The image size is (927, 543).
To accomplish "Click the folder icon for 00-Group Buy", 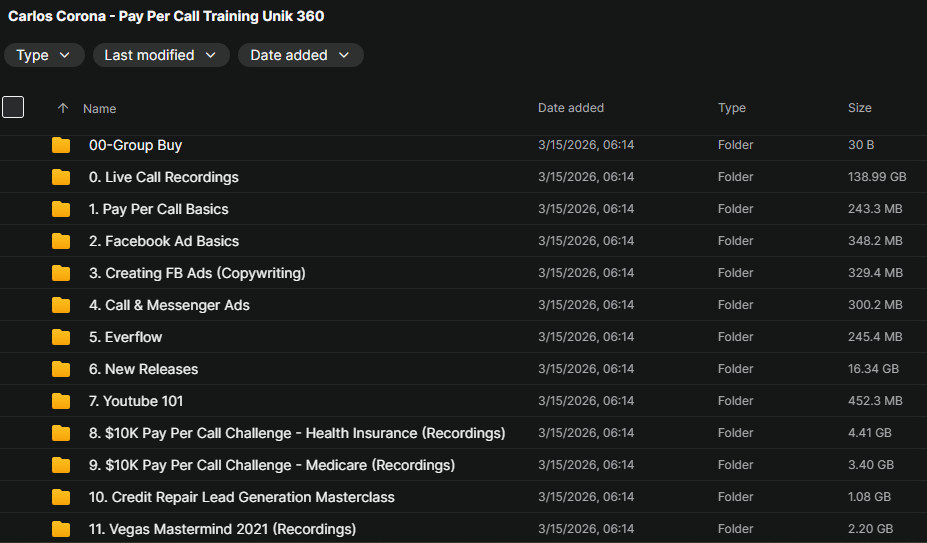I will point(61,145).
